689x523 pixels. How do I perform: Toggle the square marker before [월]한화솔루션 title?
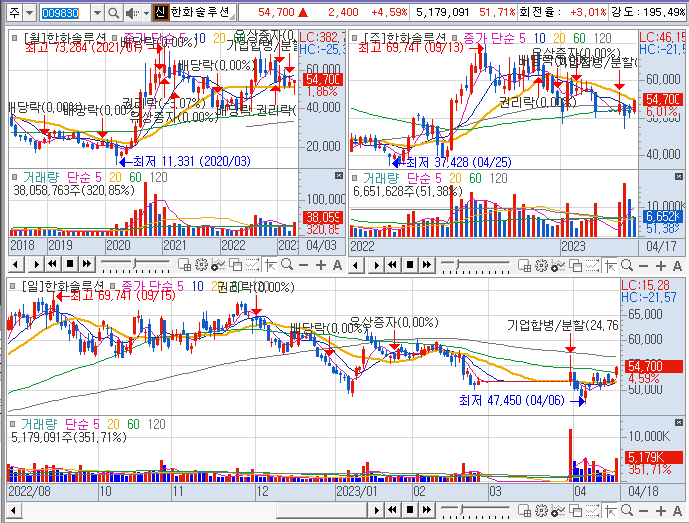coord(15,38)
